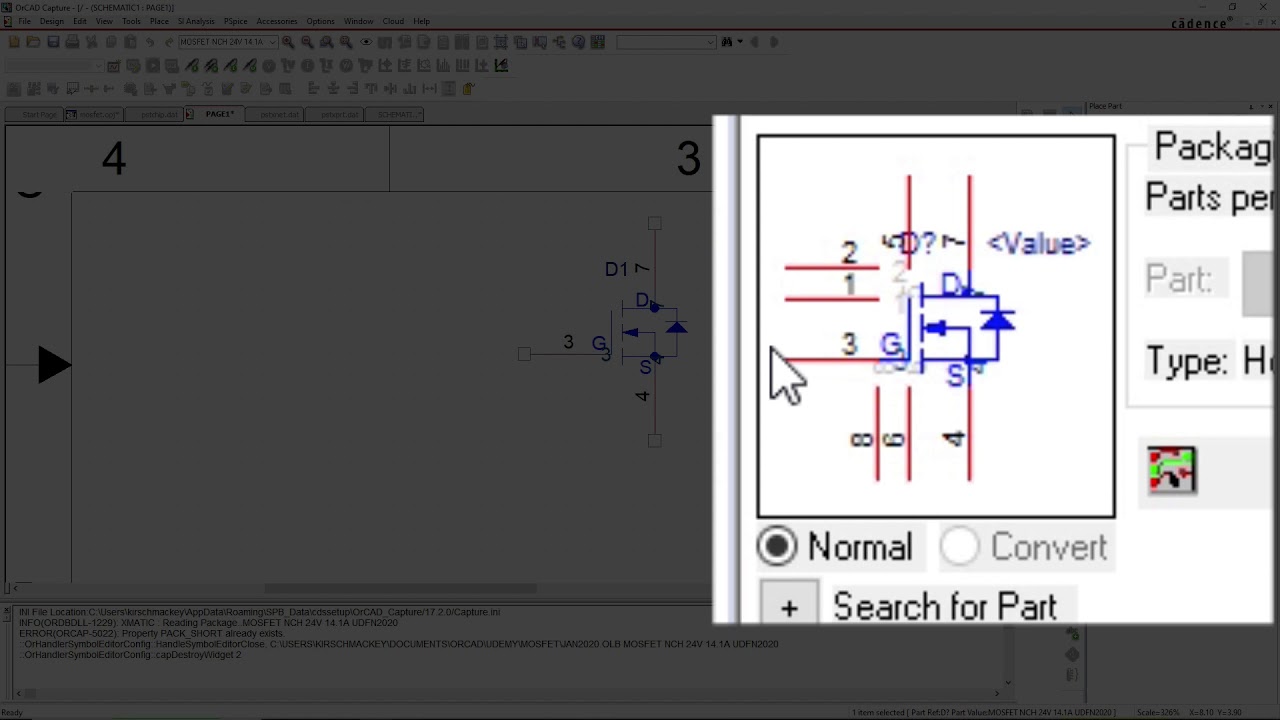Redo the last action
Image resolution: width=1280 pixels, height=720 pixels.
click(168, 42)
